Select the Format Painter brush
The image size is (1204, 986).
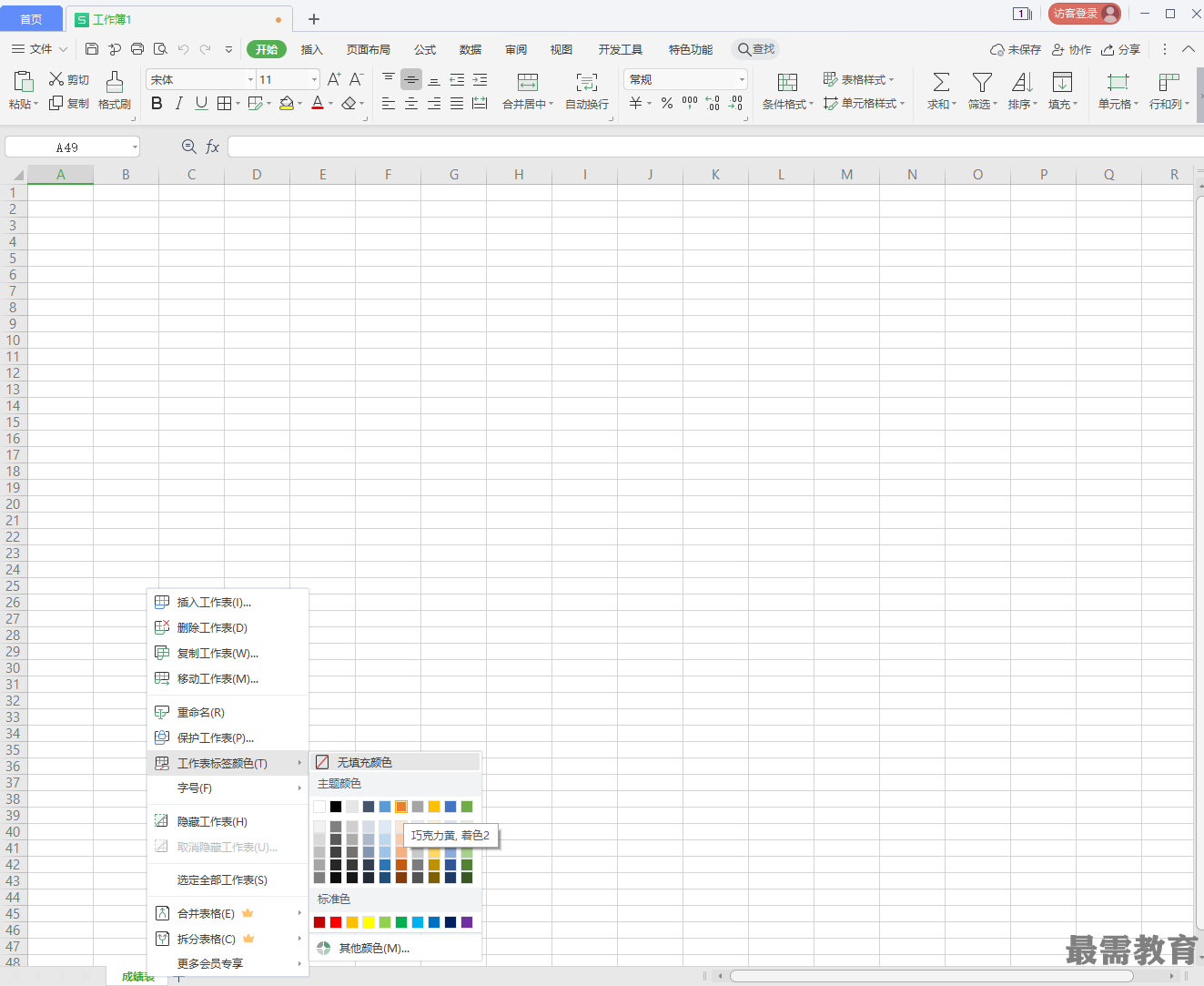point(115,90)
